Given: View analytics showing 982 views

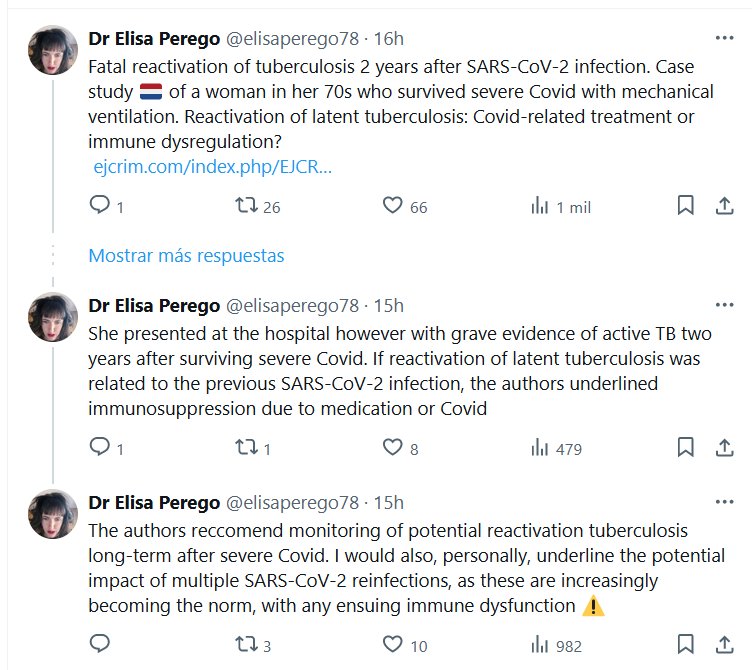Looking at the screenshot, I should pos(540,645).
